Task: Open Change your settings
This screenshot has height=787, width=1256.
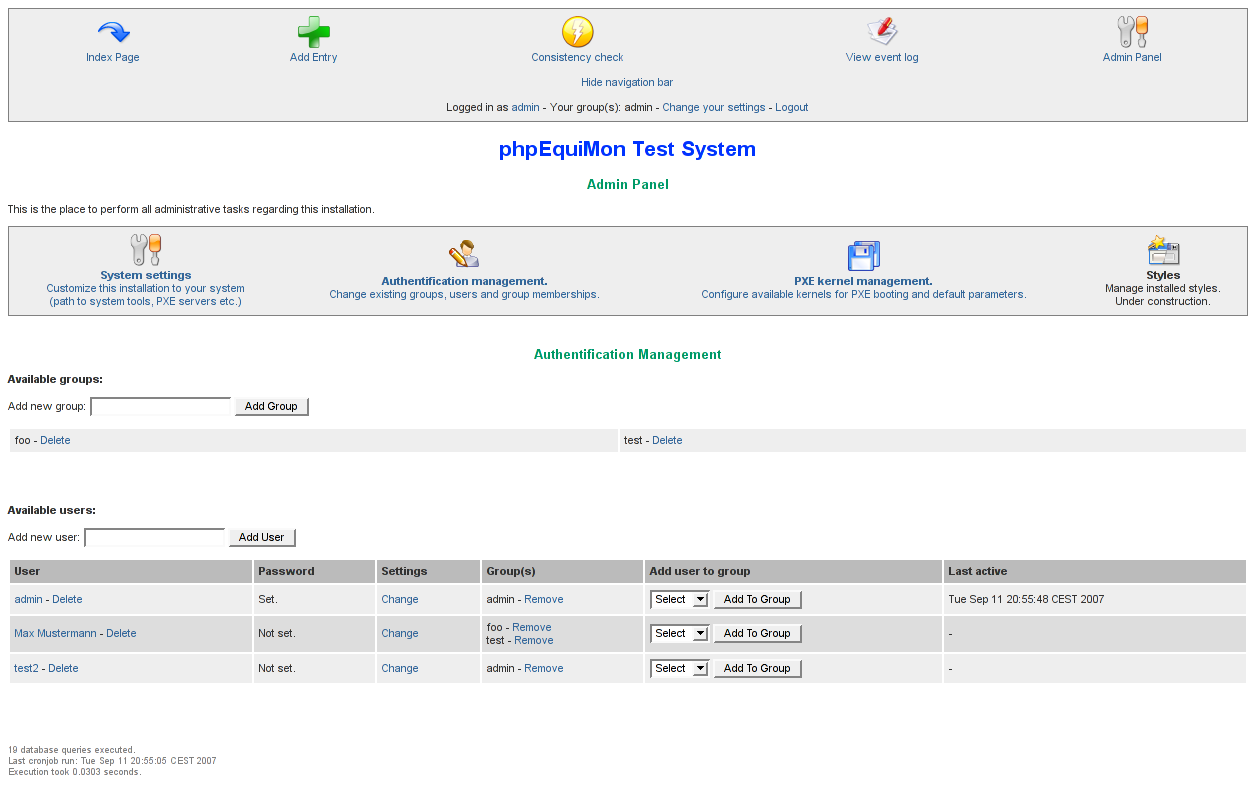Action: (x=713, y=107)
